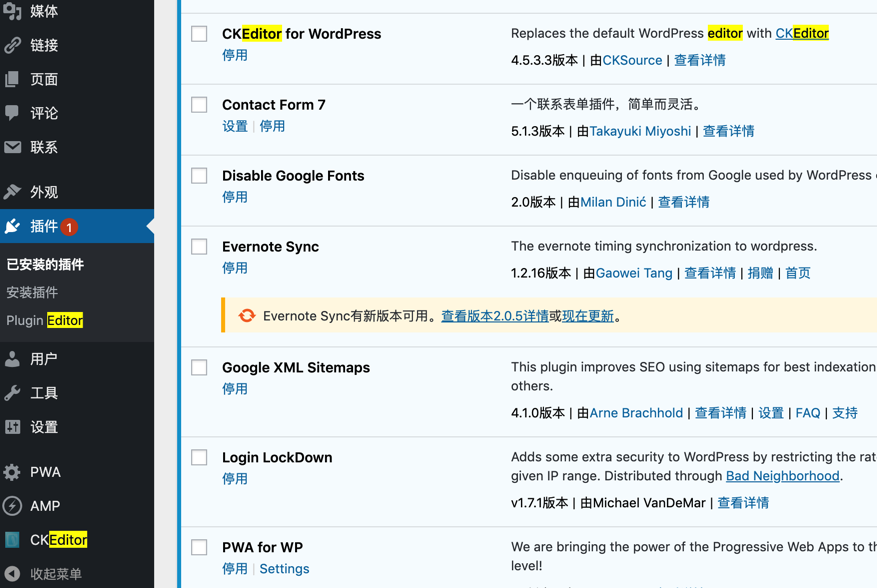The image size is (877, 588).
Task: Click the PWA gear icon
Action: pos(12,472)
